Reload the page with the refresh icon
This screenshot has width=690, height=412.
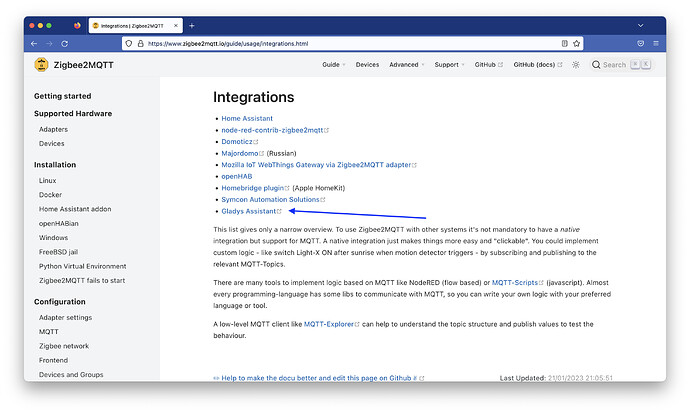[65, 44]
